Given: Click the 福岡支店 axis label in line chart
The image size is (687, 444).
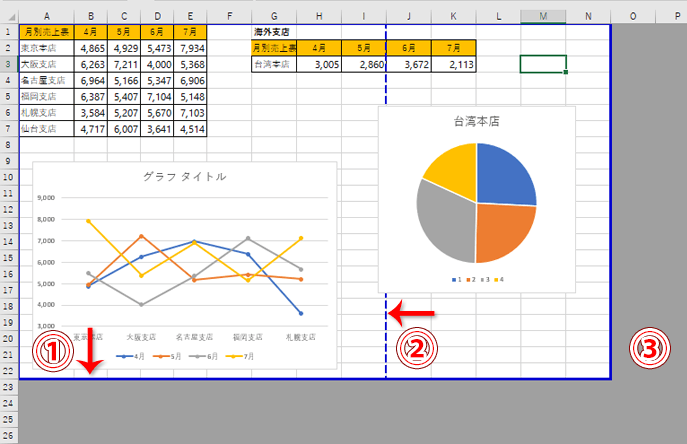Looking at the screenshot, I should pos(248,337).
